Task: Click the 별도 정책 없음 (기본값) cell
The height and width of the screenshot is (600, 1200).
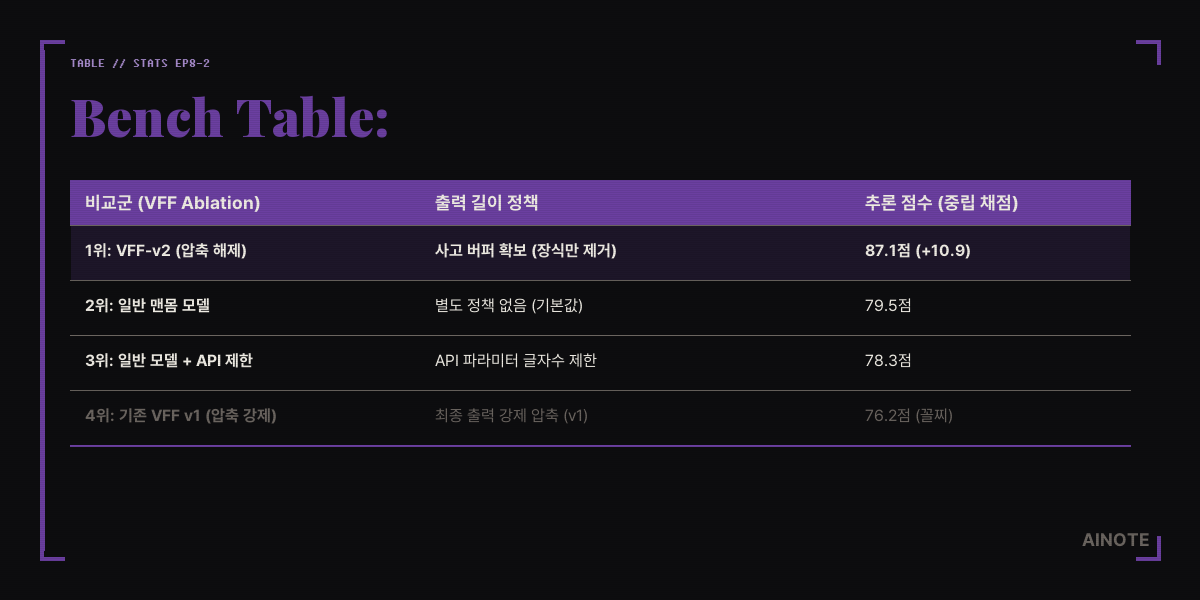Action: (509, 306)
